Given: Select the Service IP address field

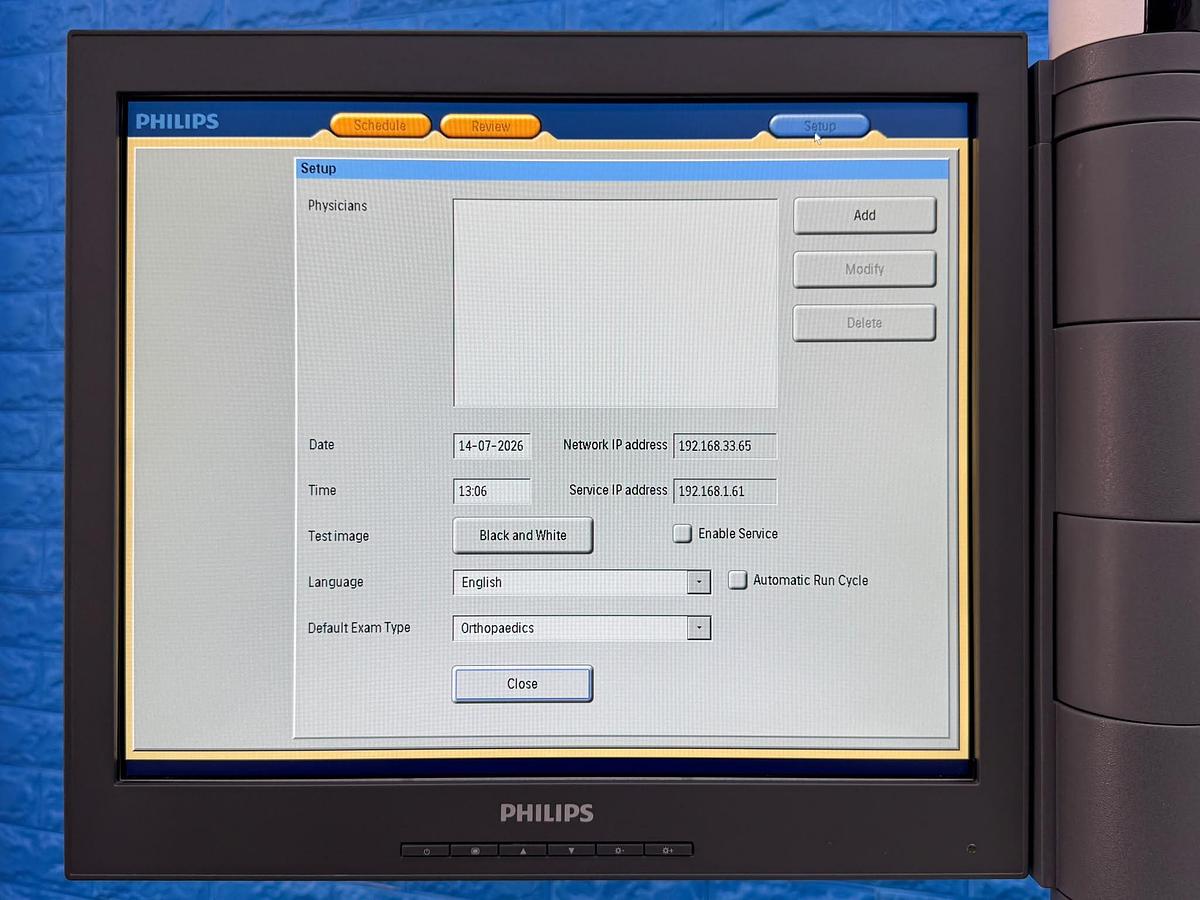Looking at the screenshot, I should pyautogui.click(x=725, y=491).
